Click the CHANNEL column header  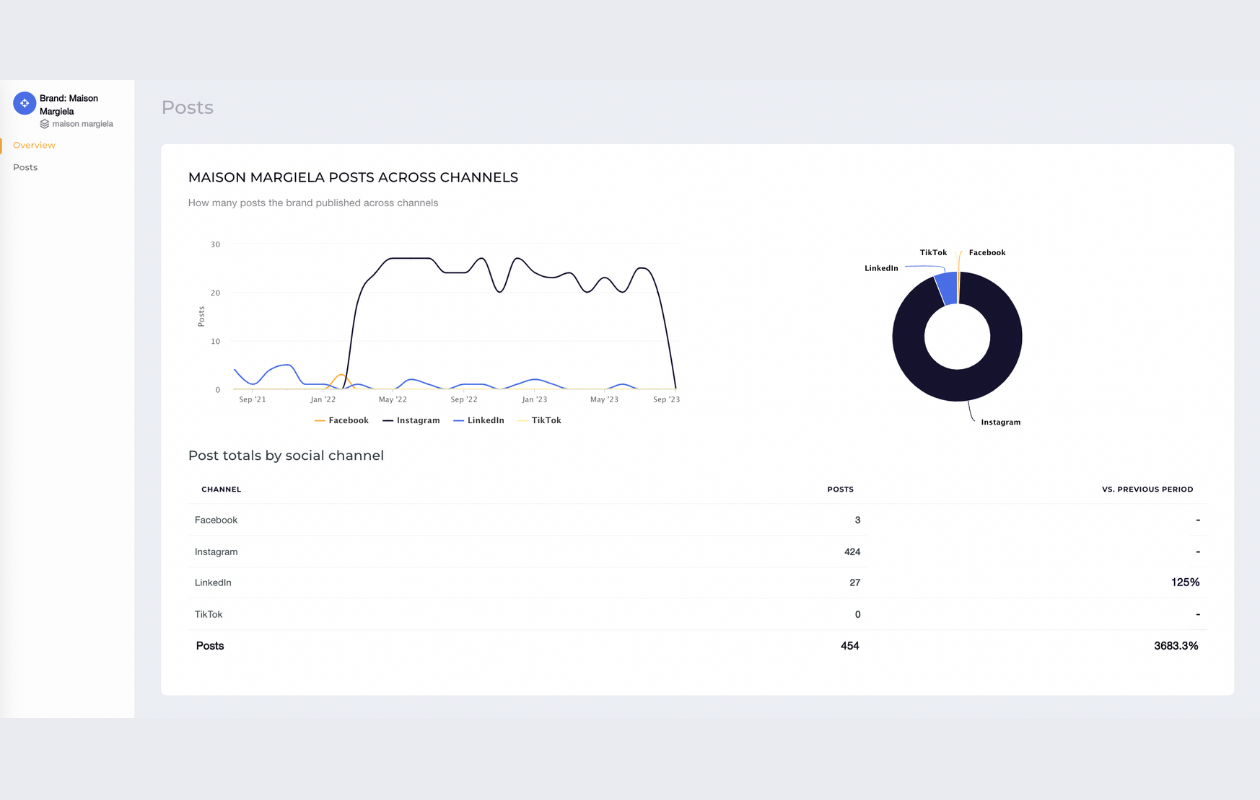click(221, 489)
